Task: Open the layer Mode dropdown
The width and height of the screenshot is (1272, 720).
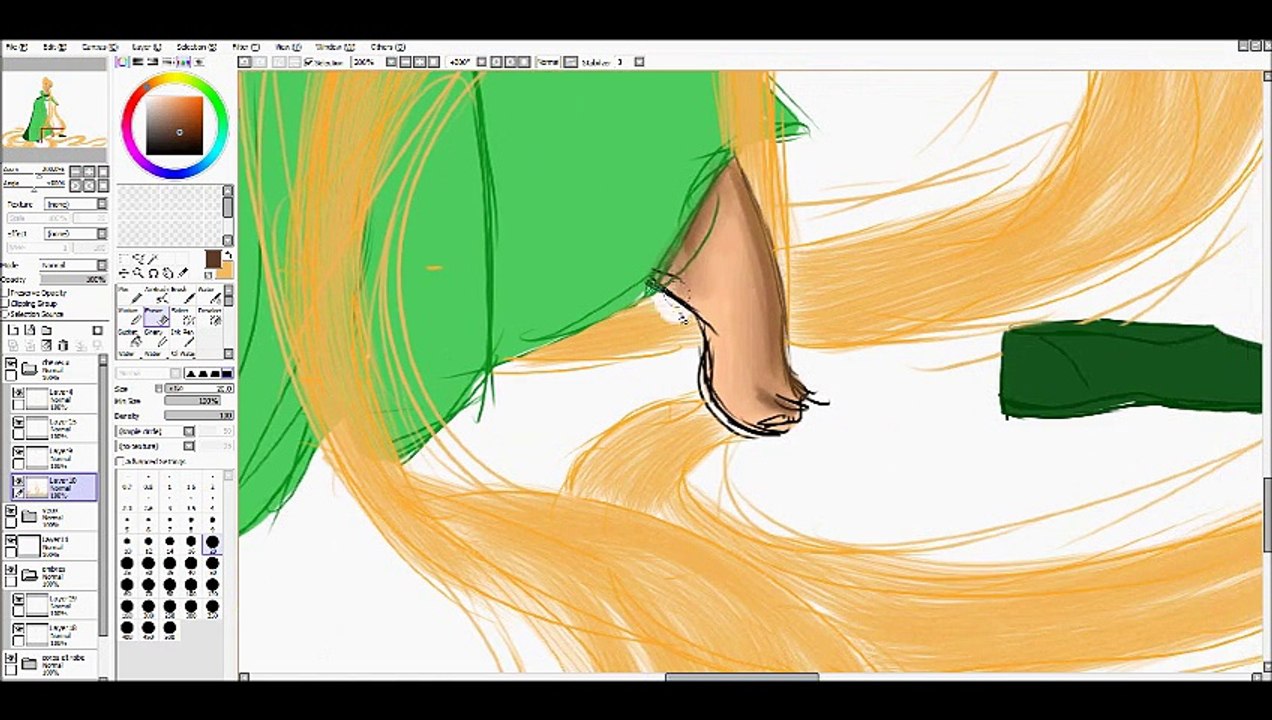Action: tap(74, 265)
